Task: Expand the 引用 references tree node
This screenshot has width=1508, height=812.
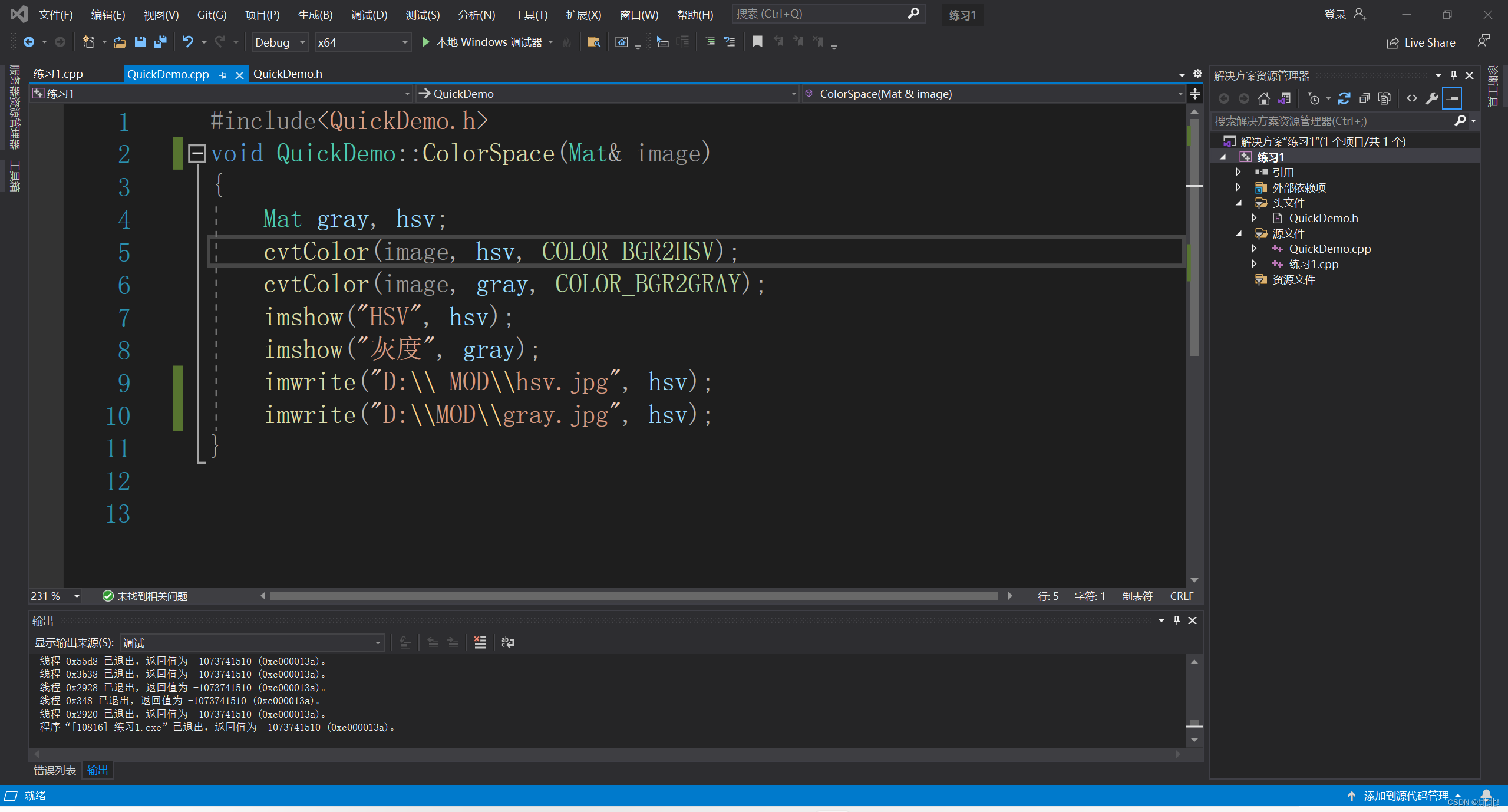Action: coord(1238,172)
